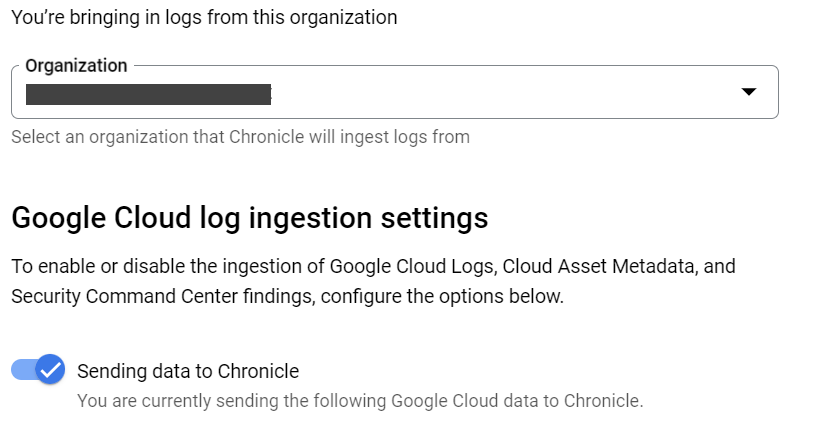Click the 'Organization' field label
The height and width of the screenshot is (435, 815).
(x=76, y=66)
